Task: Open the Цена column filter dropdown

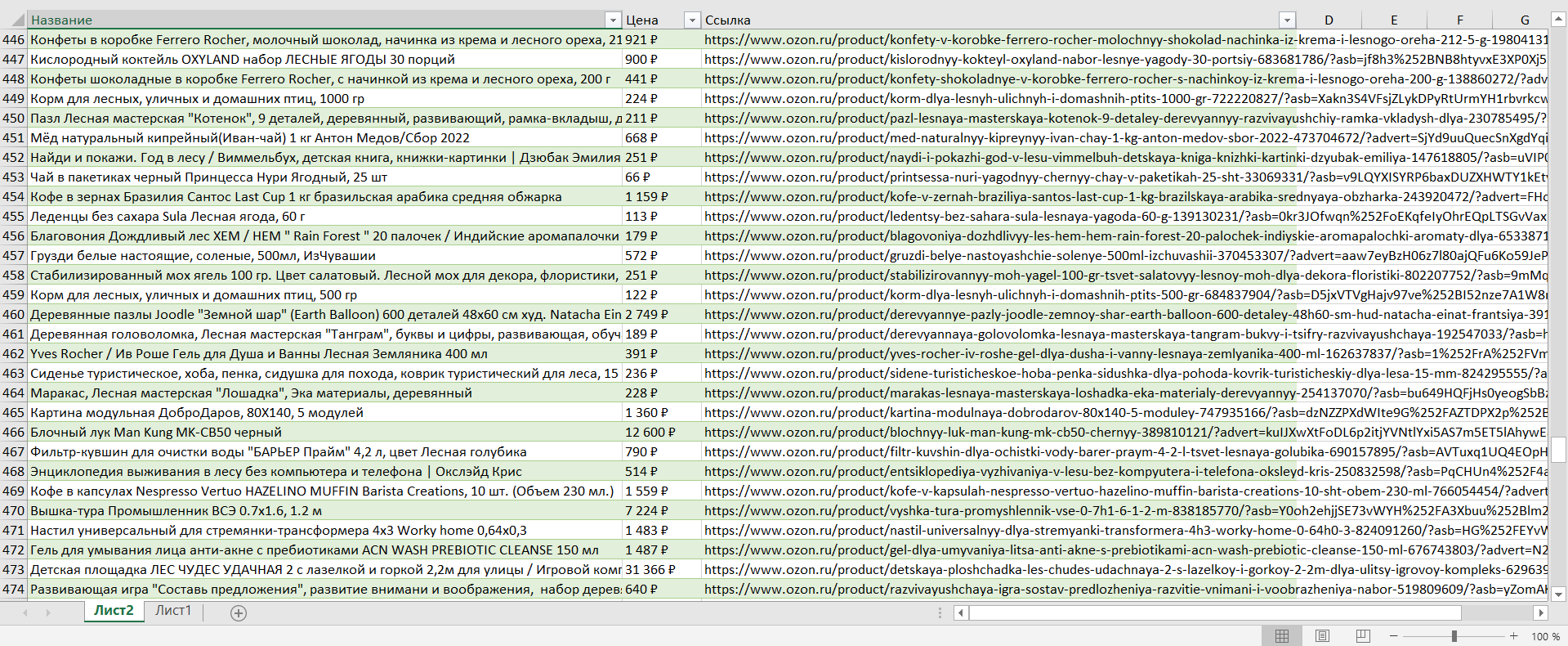Action: (x=692, y=20)
